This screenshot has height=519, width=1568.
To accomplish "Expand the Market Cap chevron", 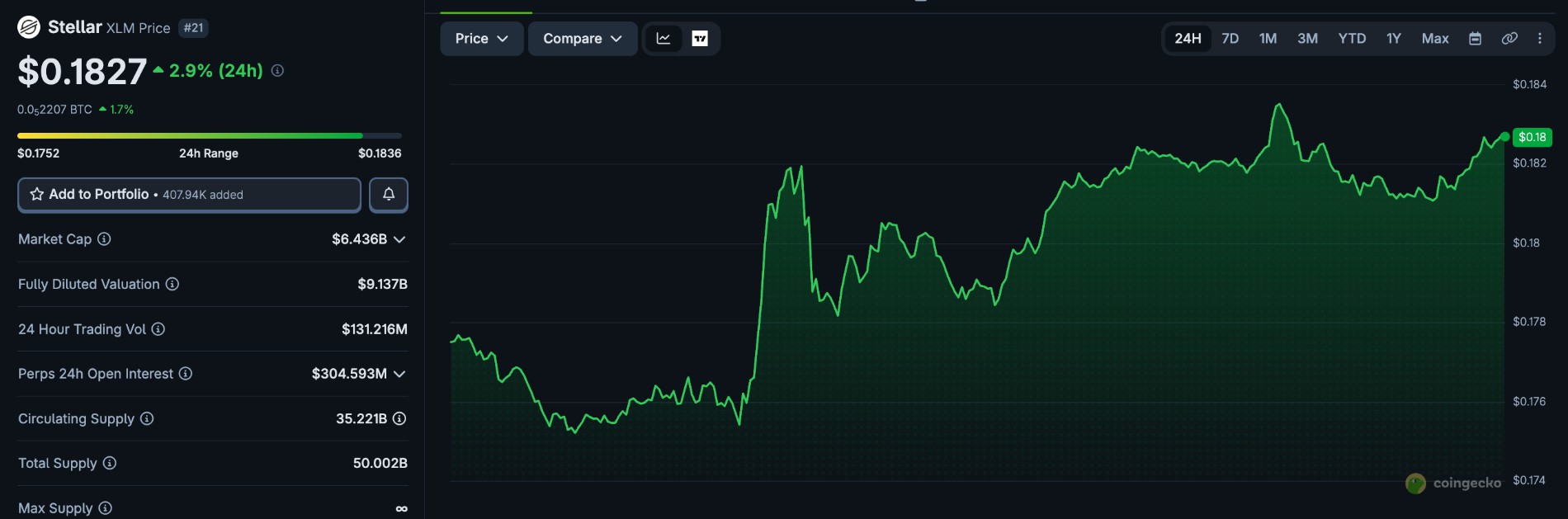I will pos(399,239).
